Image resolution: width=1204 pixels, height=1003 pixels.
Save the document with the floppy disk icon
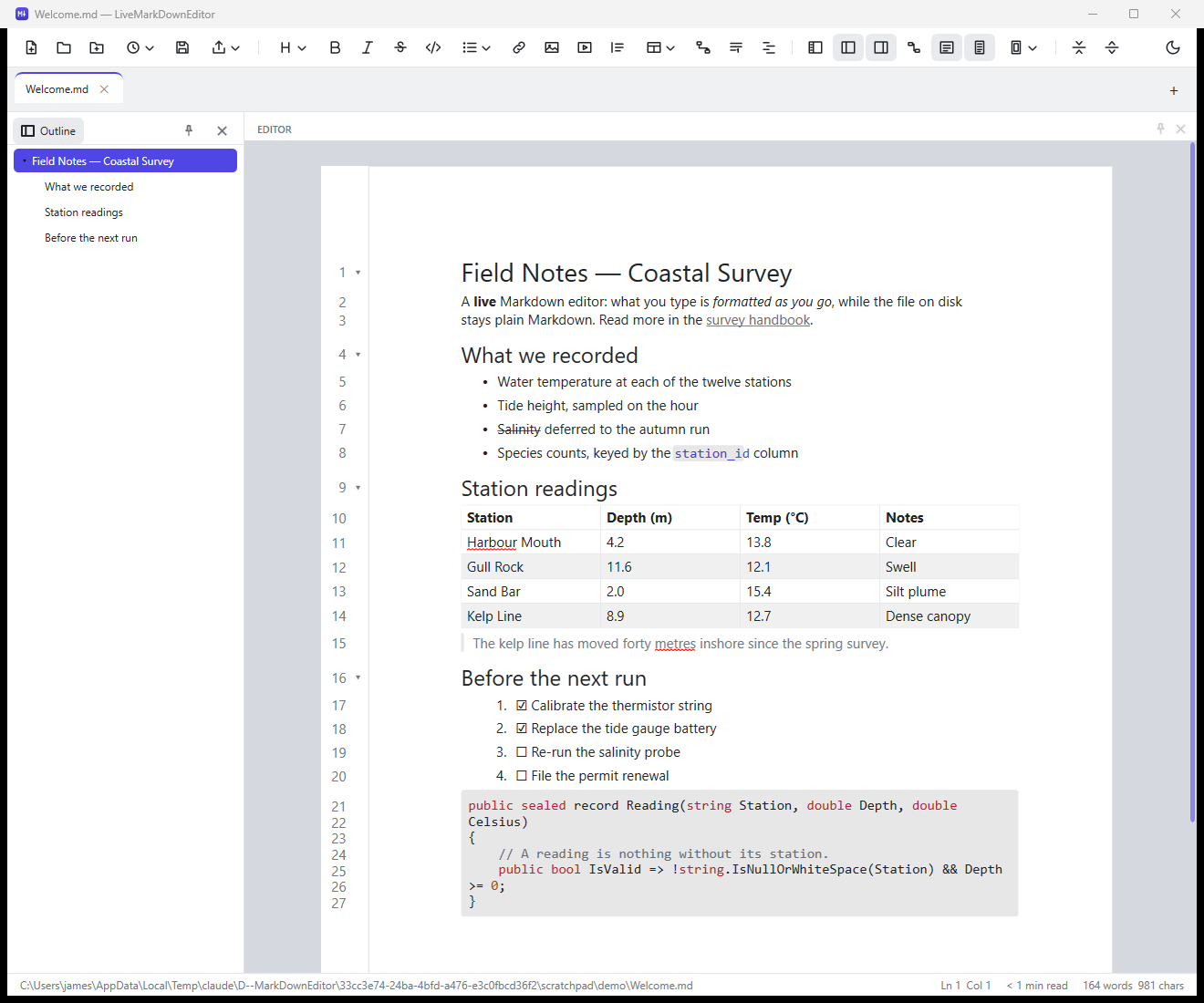[182, 47]
